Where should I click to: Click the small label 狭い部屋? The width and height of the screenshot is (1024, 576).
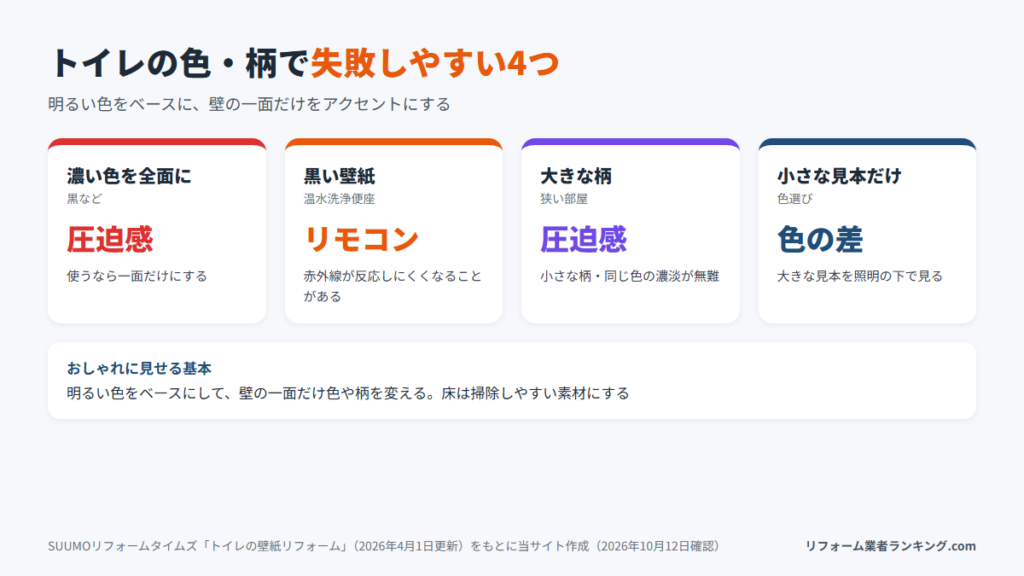(x=564, y=199)
